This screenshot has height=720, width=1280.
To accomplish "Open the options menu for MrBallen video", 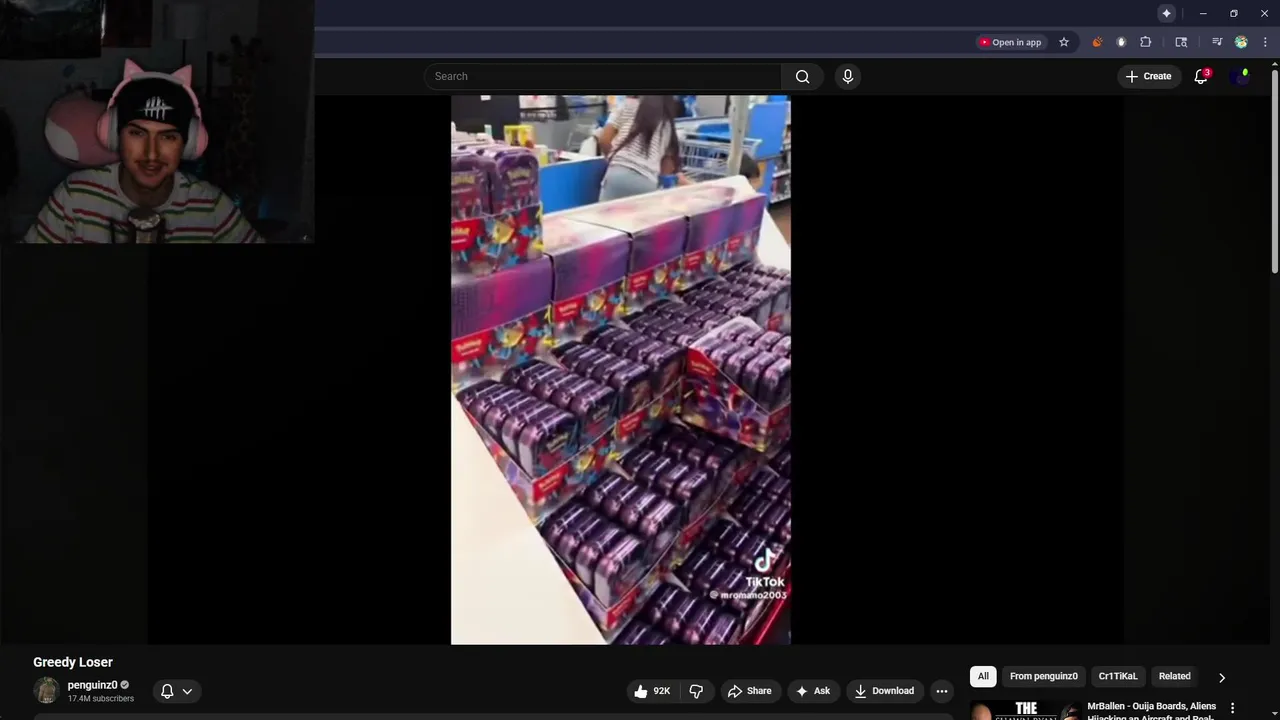I will 1232,708.
